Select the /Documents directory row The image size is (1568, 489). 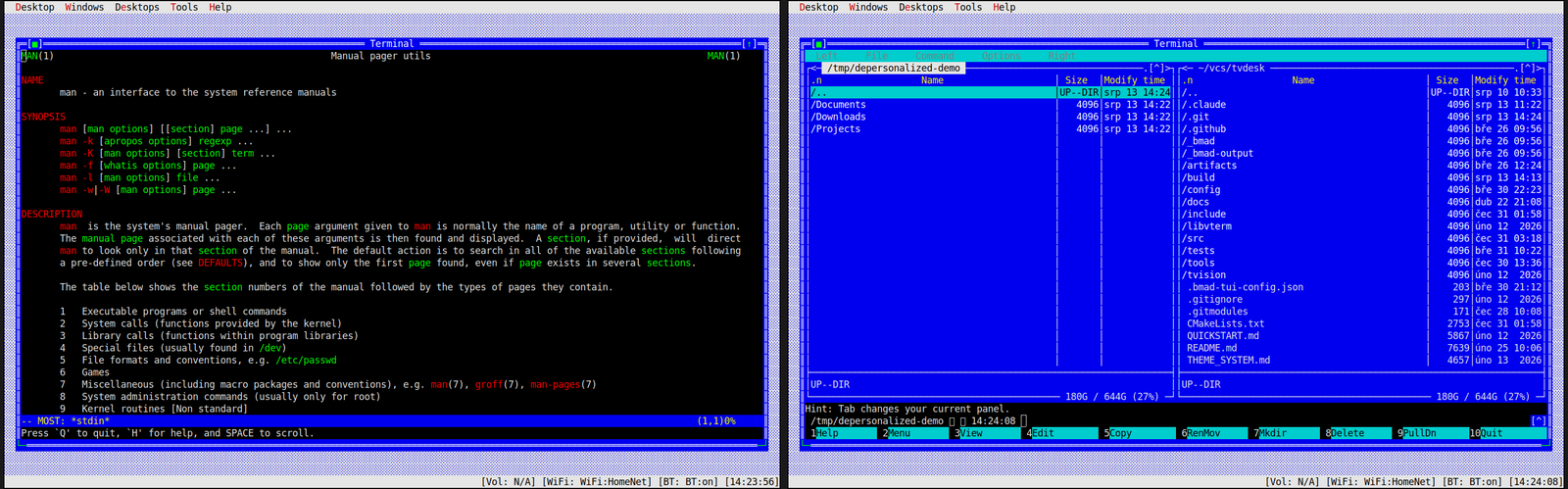(x=990, y=105)
